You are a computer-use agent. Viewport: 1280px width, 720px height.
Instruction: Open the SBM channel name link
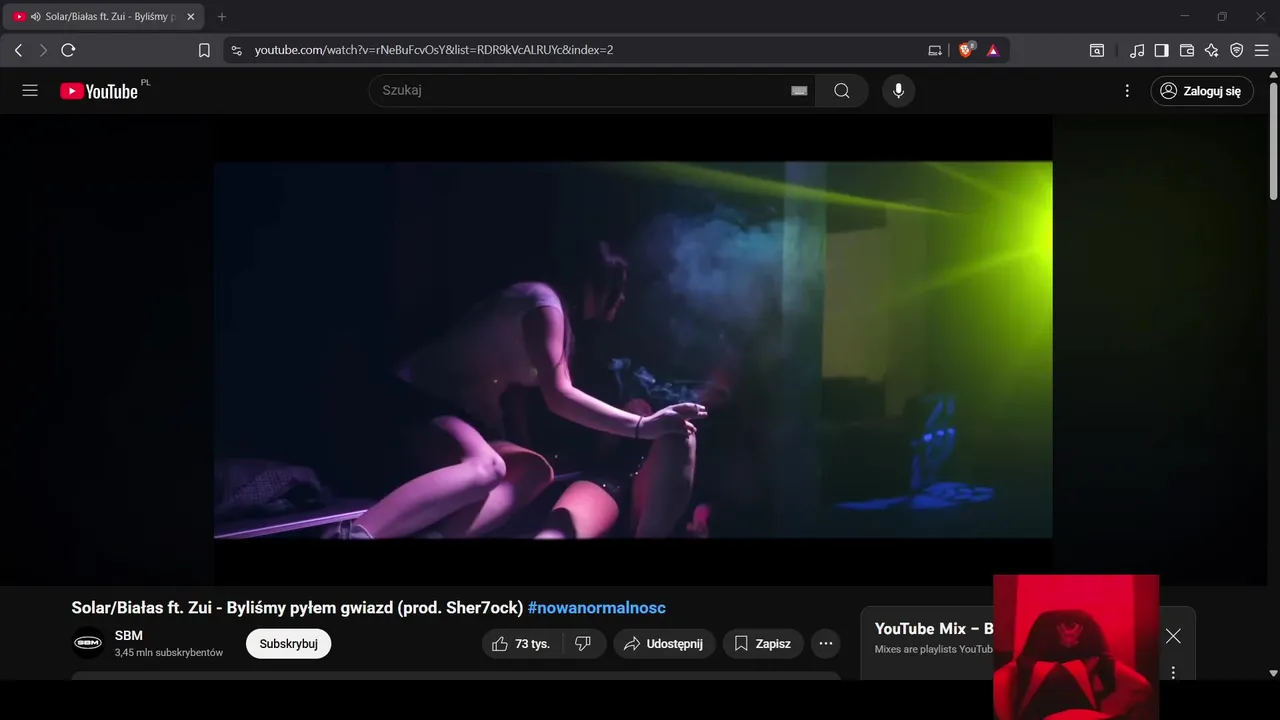click(129, 636)
